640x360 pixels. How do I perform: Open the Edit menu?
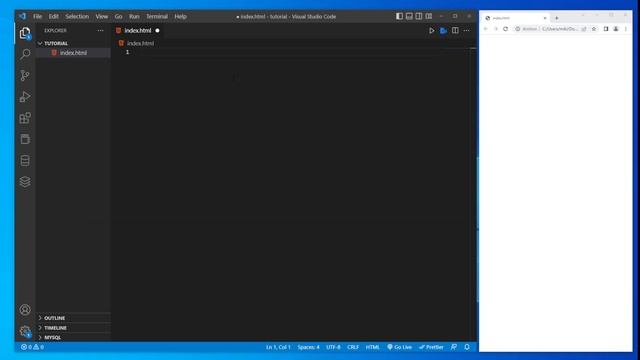click(53, 16)
